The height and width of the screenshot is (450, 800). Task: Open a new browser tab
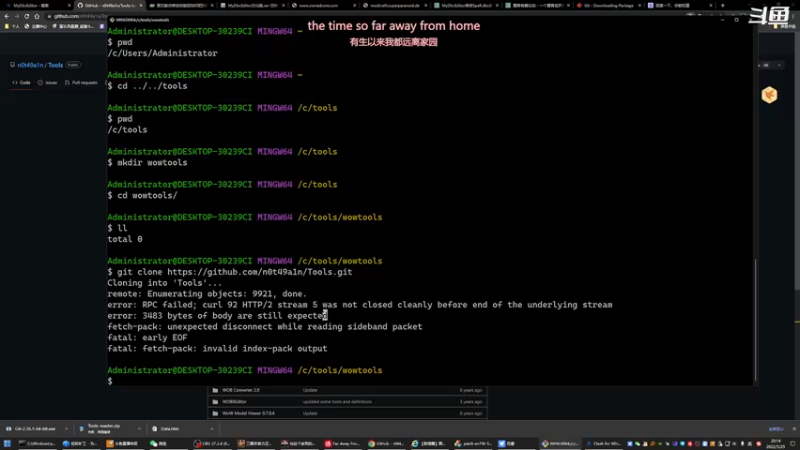(722, 6)
